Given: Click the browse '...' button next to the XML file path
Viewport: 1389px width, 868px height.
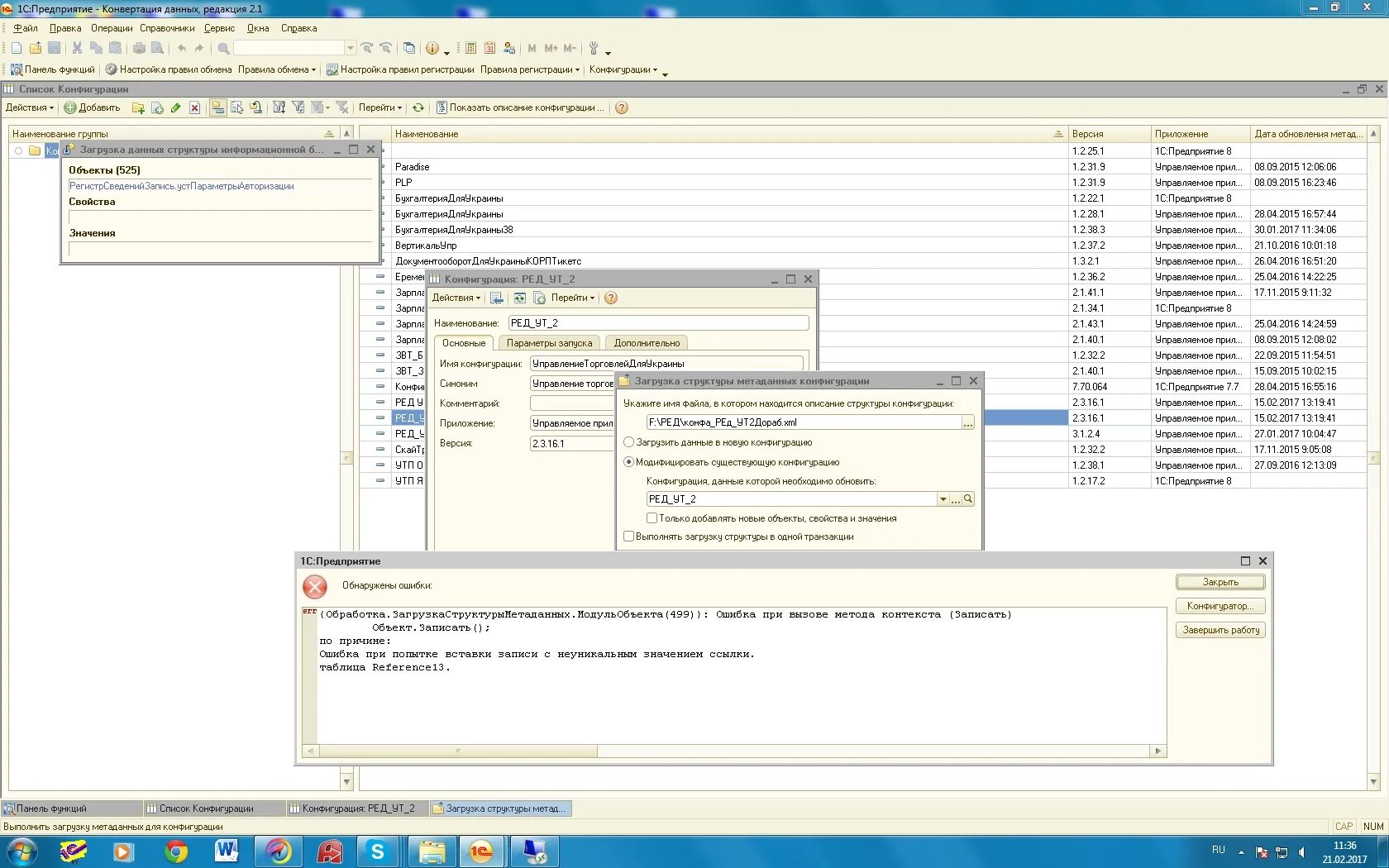Looking at the screenshot, I should [968, 422].
